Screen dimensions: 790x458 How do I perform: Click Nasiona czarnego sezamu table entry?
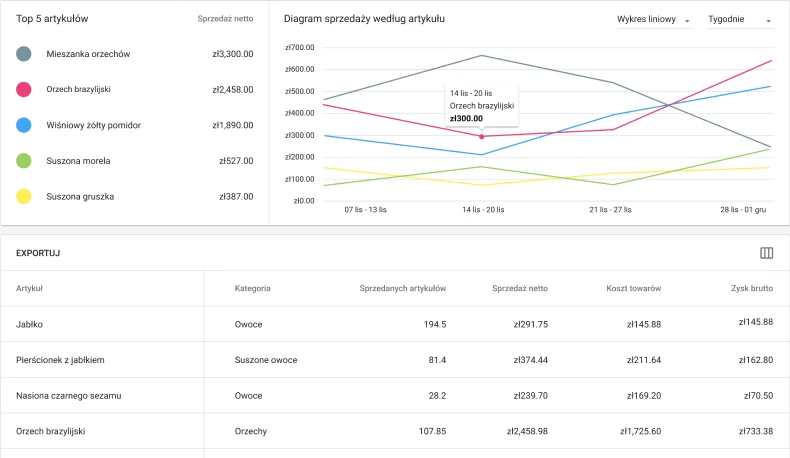click(x=69, y=396)
